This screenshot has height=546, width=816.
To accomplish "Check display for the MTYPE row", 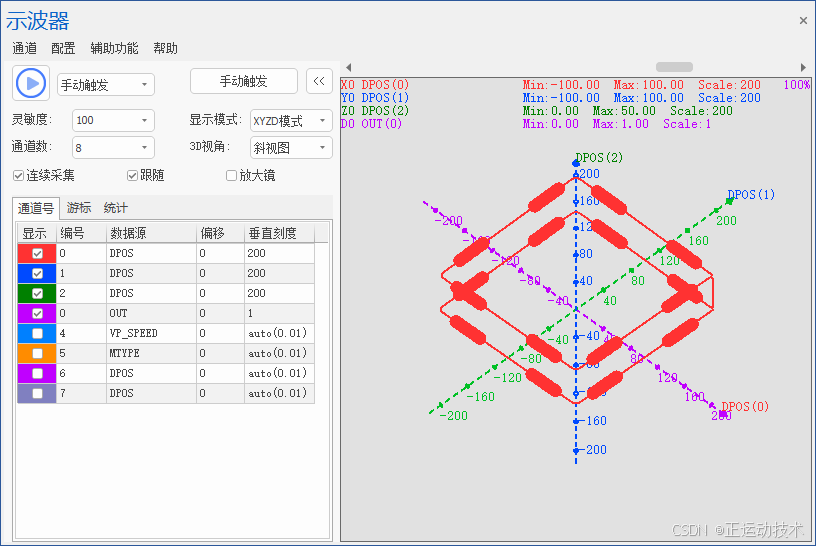I will [x=37, y=353].
